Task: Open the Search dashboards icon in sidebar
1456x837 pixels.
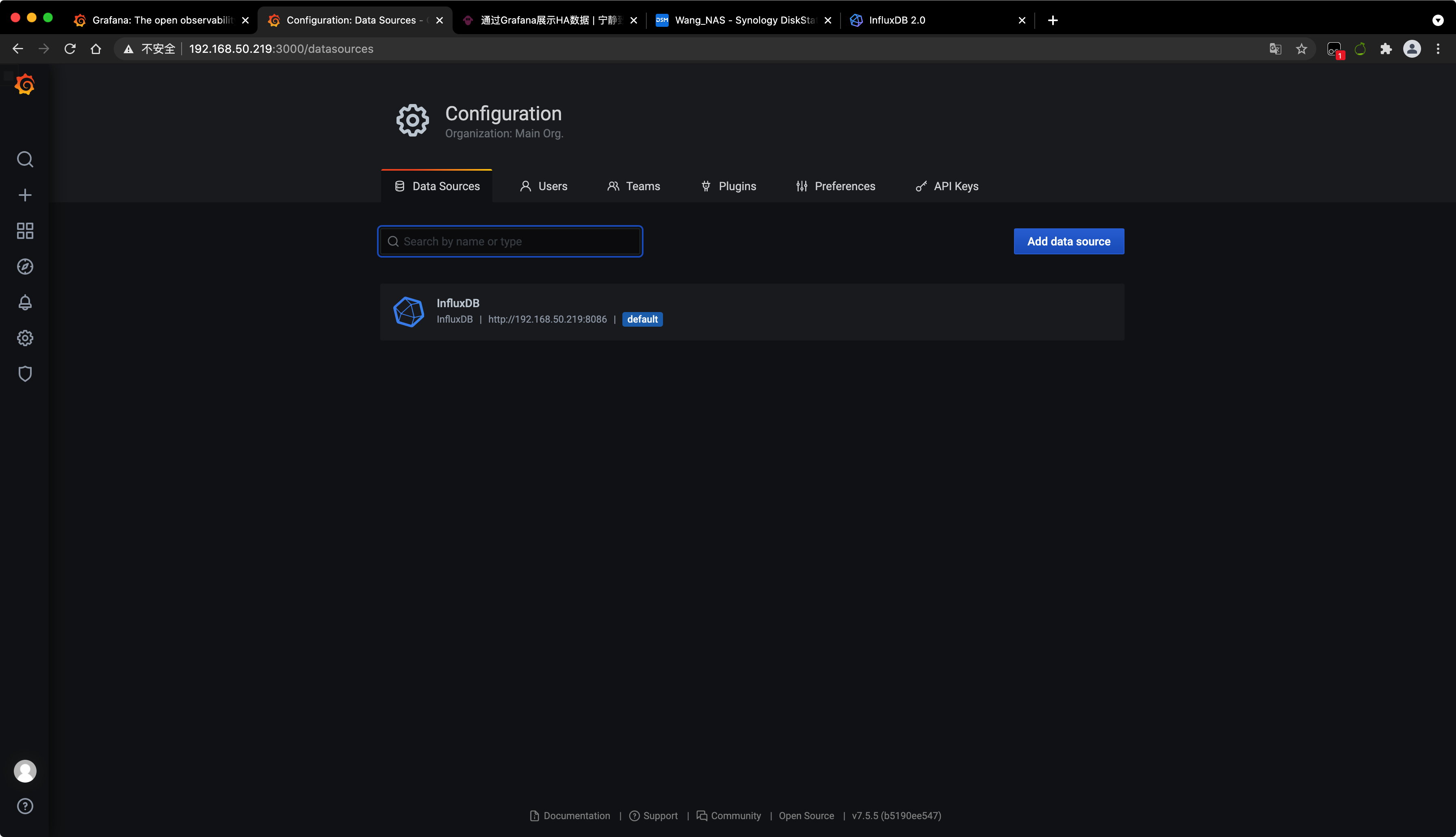Action: [x=25, y=159]
